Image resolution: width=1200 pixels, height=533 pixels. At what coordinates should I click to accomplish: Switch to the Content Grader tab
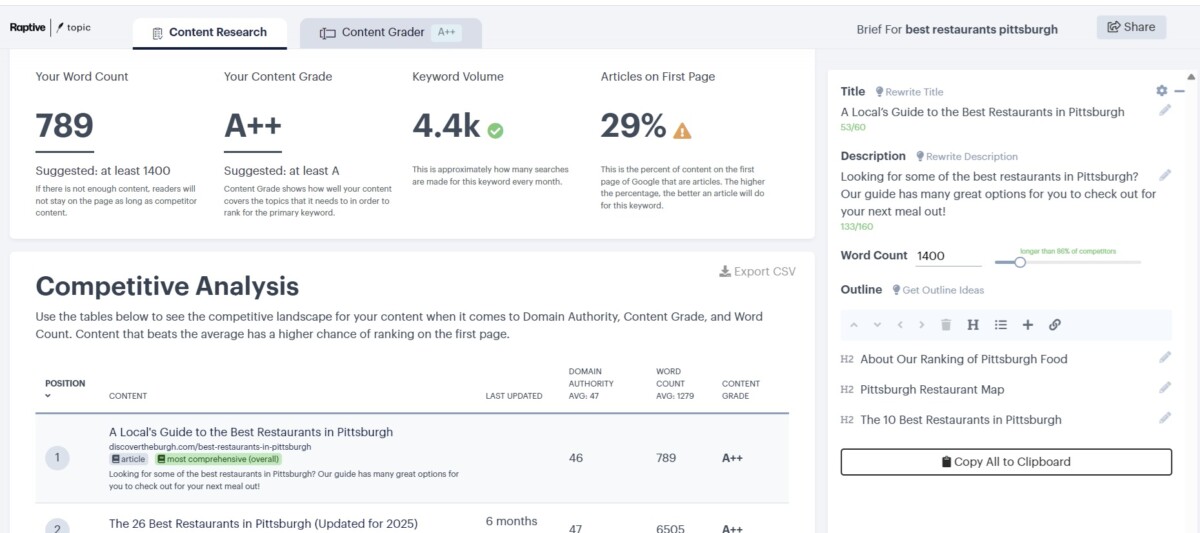click(391, 33)
